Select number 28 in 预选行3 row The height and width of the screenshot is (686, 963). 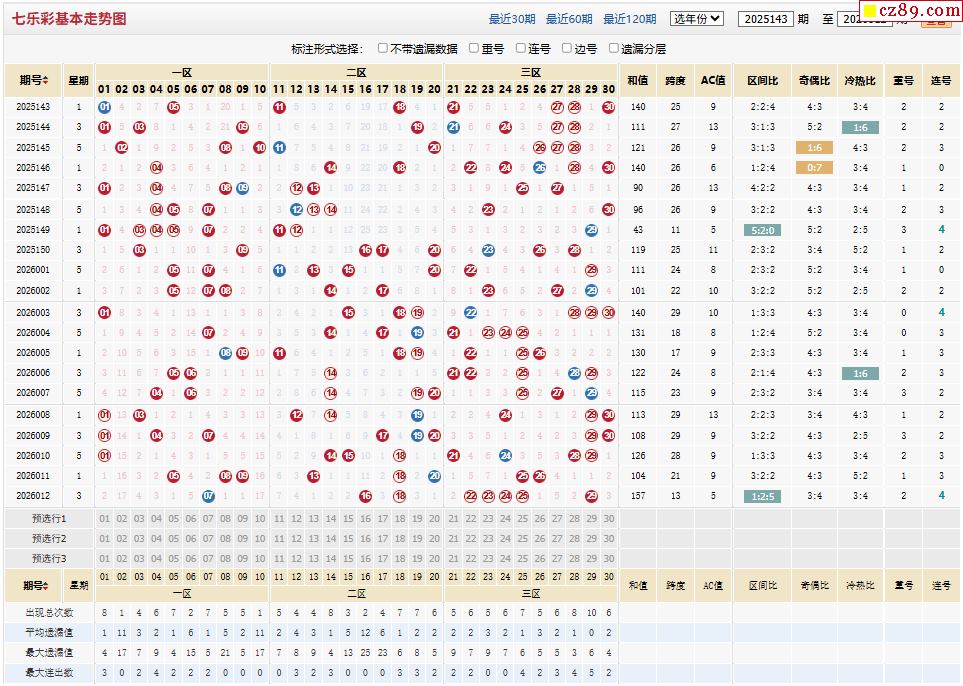point(574,558)
